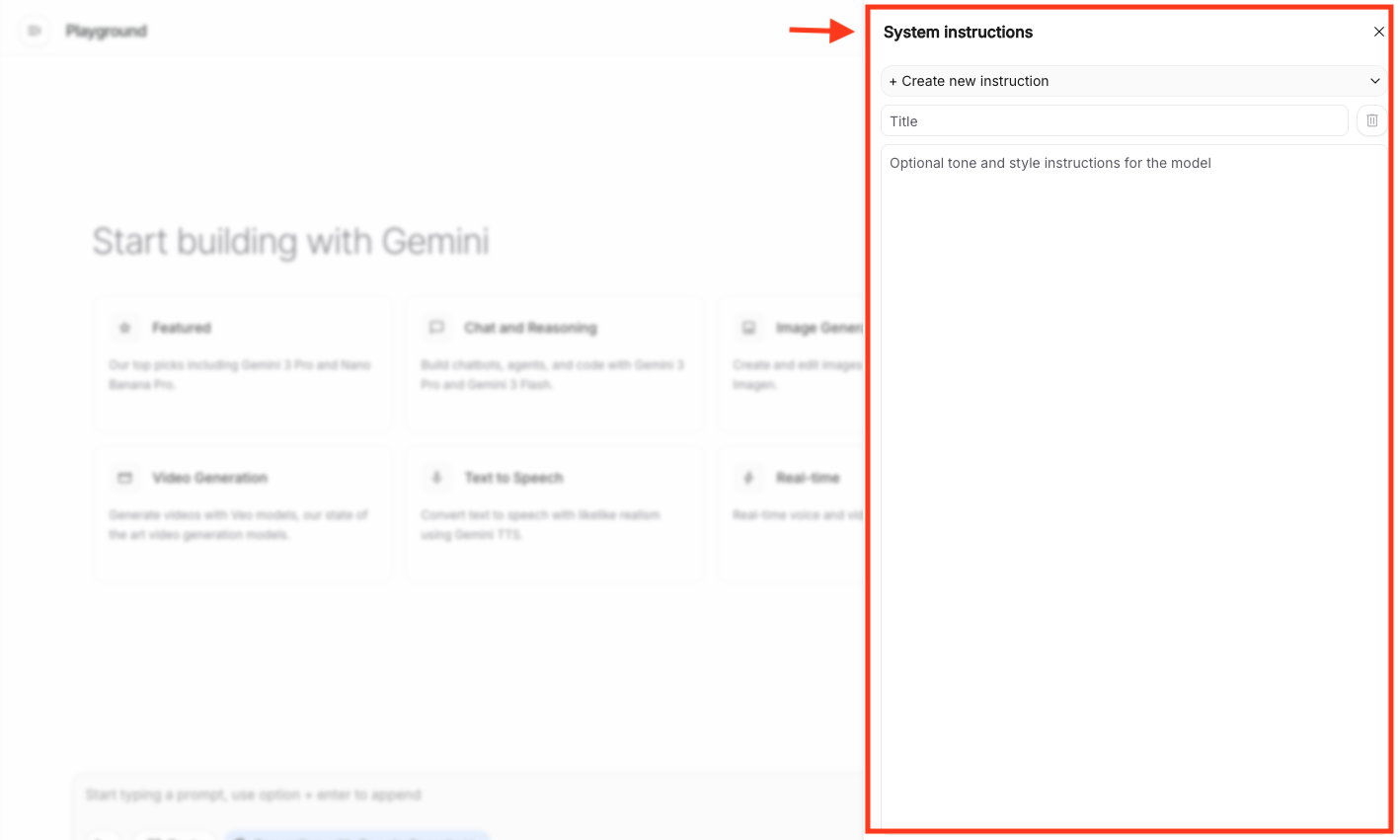1400x840 pixels.
Task: Click the Image Generation card icon
Action: [748, 328]
